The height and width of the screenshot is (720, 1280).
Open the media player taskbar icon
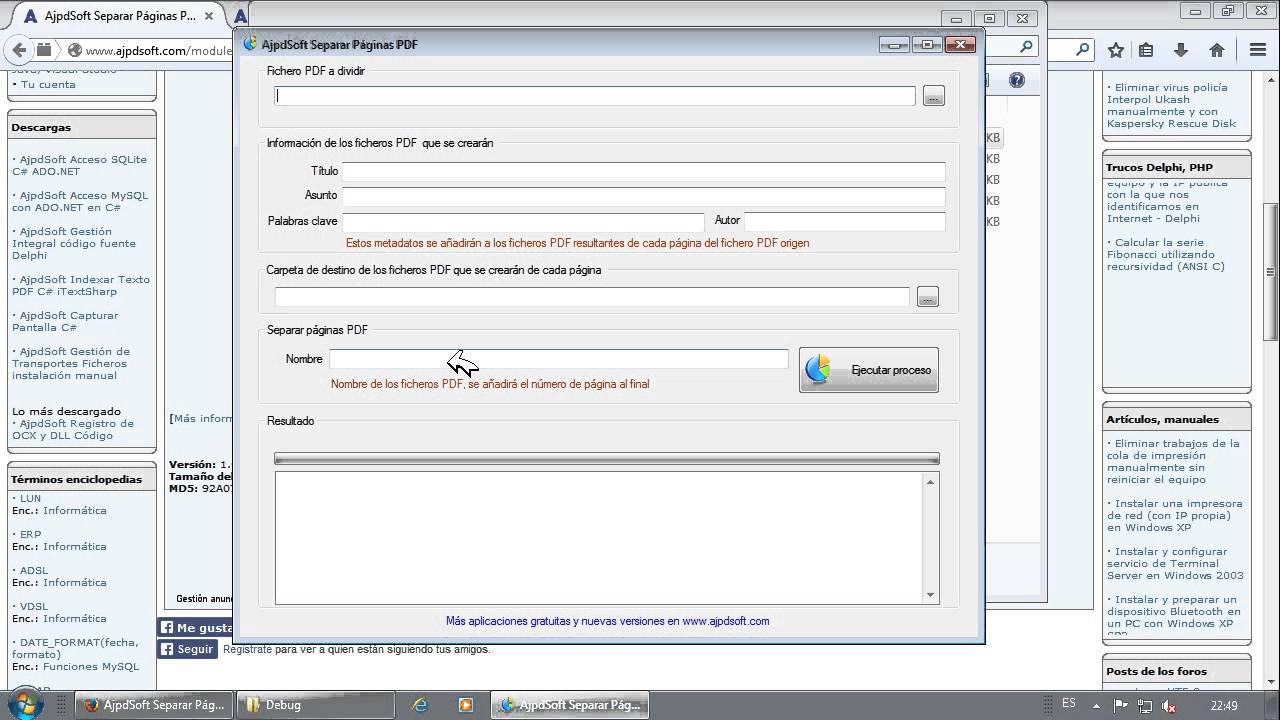(465, 705)
